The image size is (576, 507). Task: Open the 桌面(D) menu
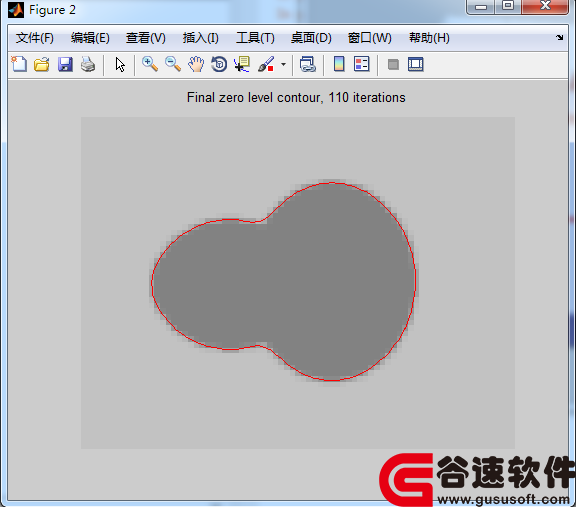coord(311,37)
